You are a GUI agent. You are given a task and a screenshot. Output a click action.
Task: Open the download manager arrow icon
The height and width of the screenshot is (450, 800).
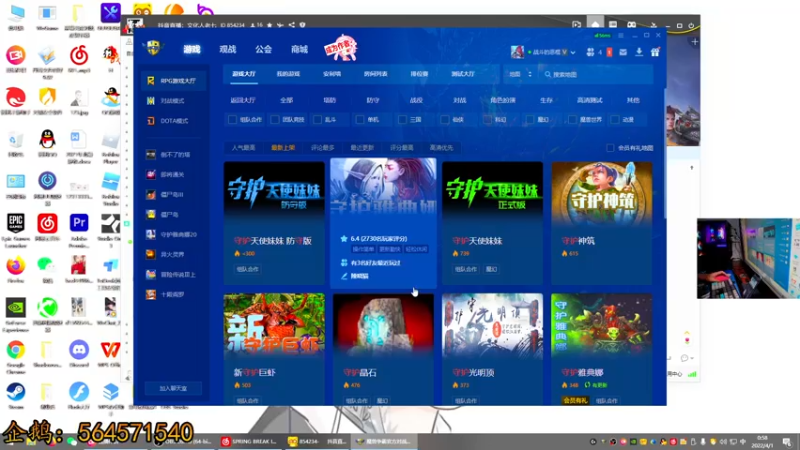(639, 52)
